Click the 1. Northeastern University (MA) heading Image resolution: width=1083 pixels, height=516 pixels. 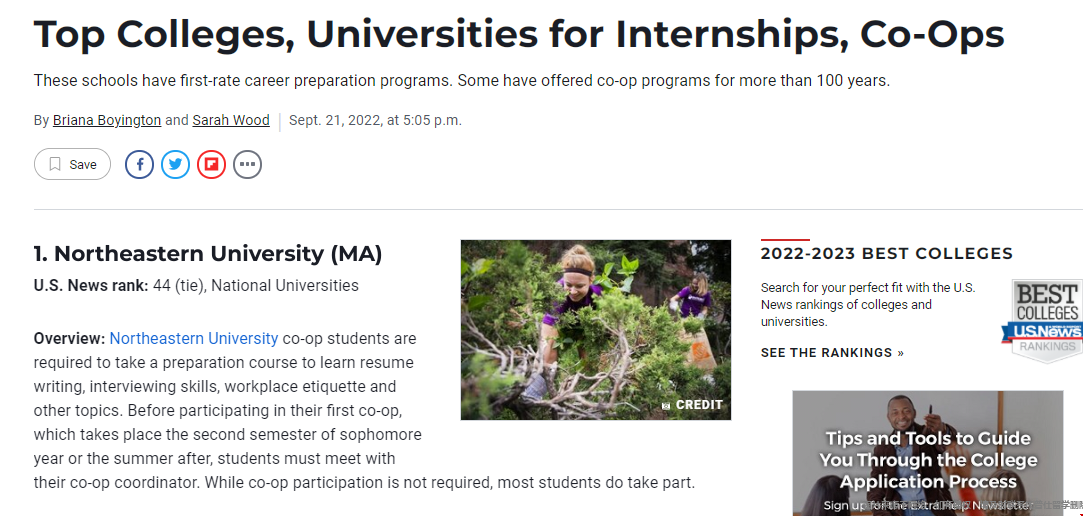(208, 254)
